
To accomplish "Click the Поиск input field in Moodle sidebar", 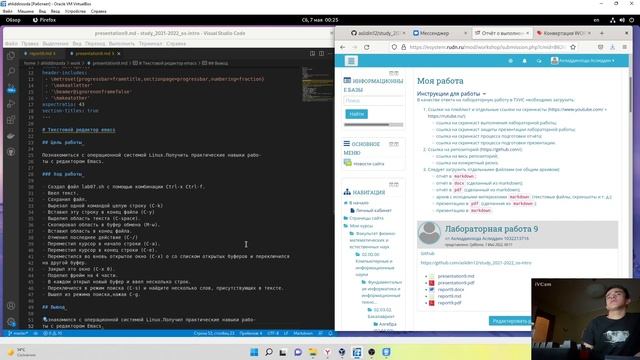I will point(373,100).
